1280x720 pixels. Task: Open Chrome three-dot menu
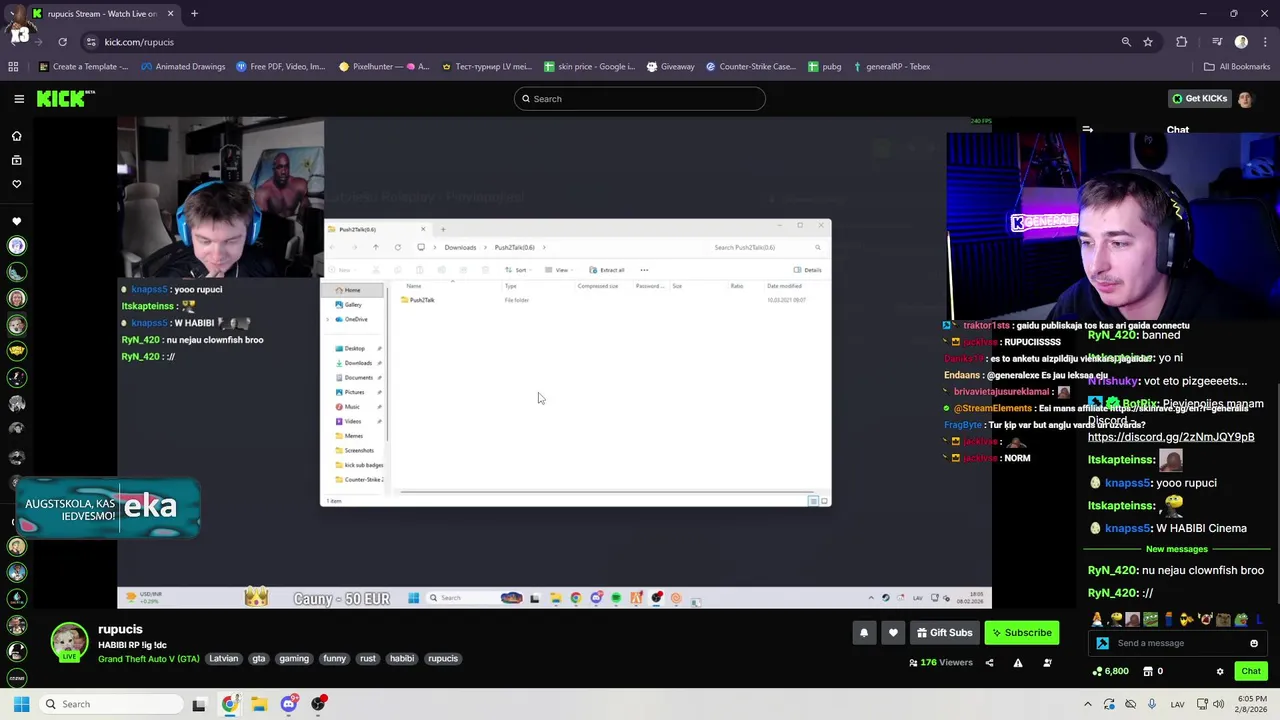pos(1264,42)
